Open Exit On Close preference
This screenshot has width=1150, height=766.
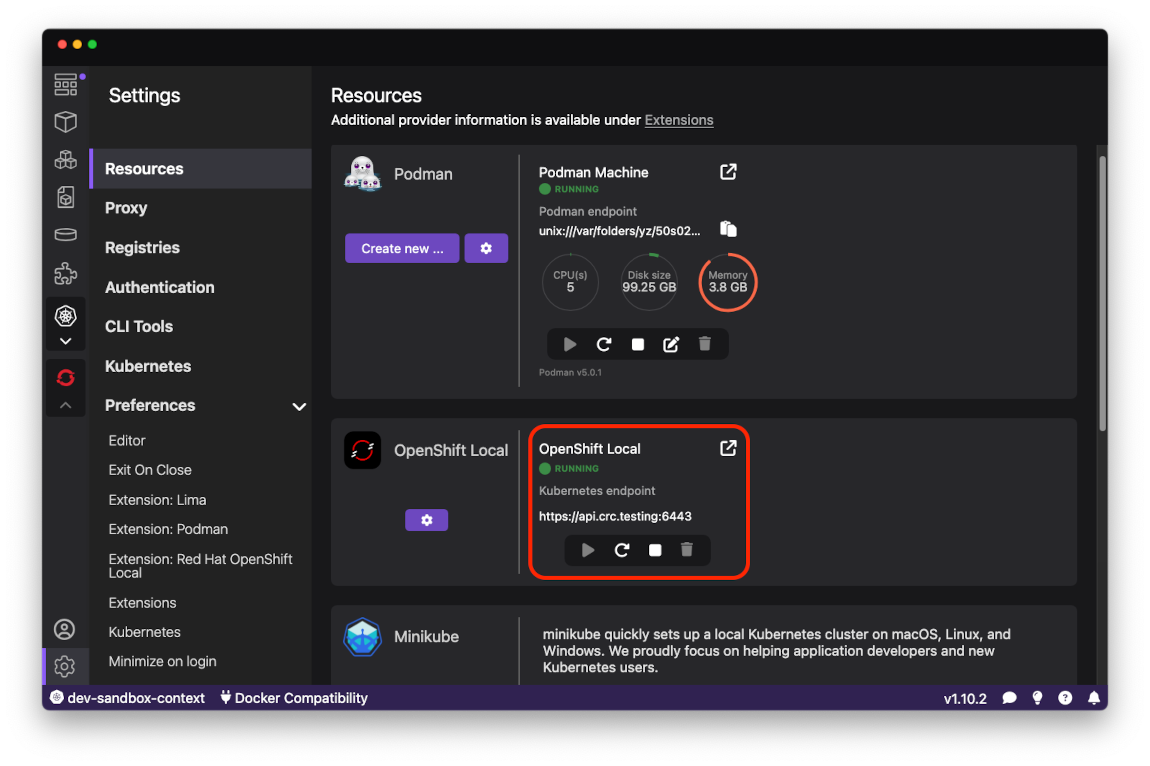(x=150, y=470)
